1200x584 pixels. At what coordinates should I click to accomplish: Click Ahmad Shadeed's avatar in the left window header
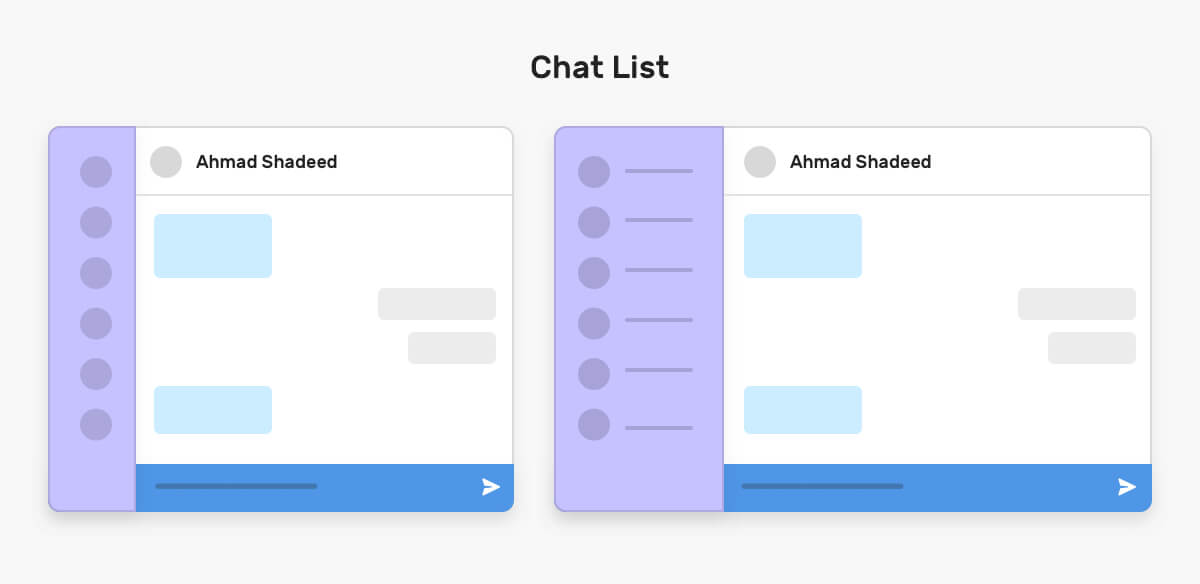[166, 162]
